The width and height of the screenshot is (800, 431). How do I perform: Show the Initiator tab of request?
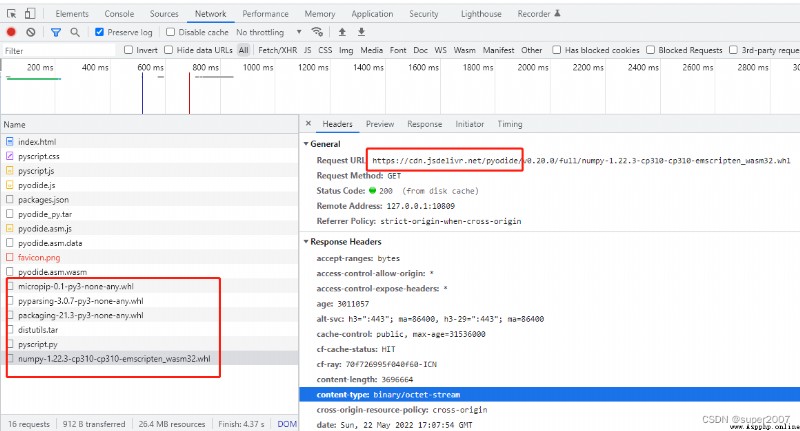(469, 124)
